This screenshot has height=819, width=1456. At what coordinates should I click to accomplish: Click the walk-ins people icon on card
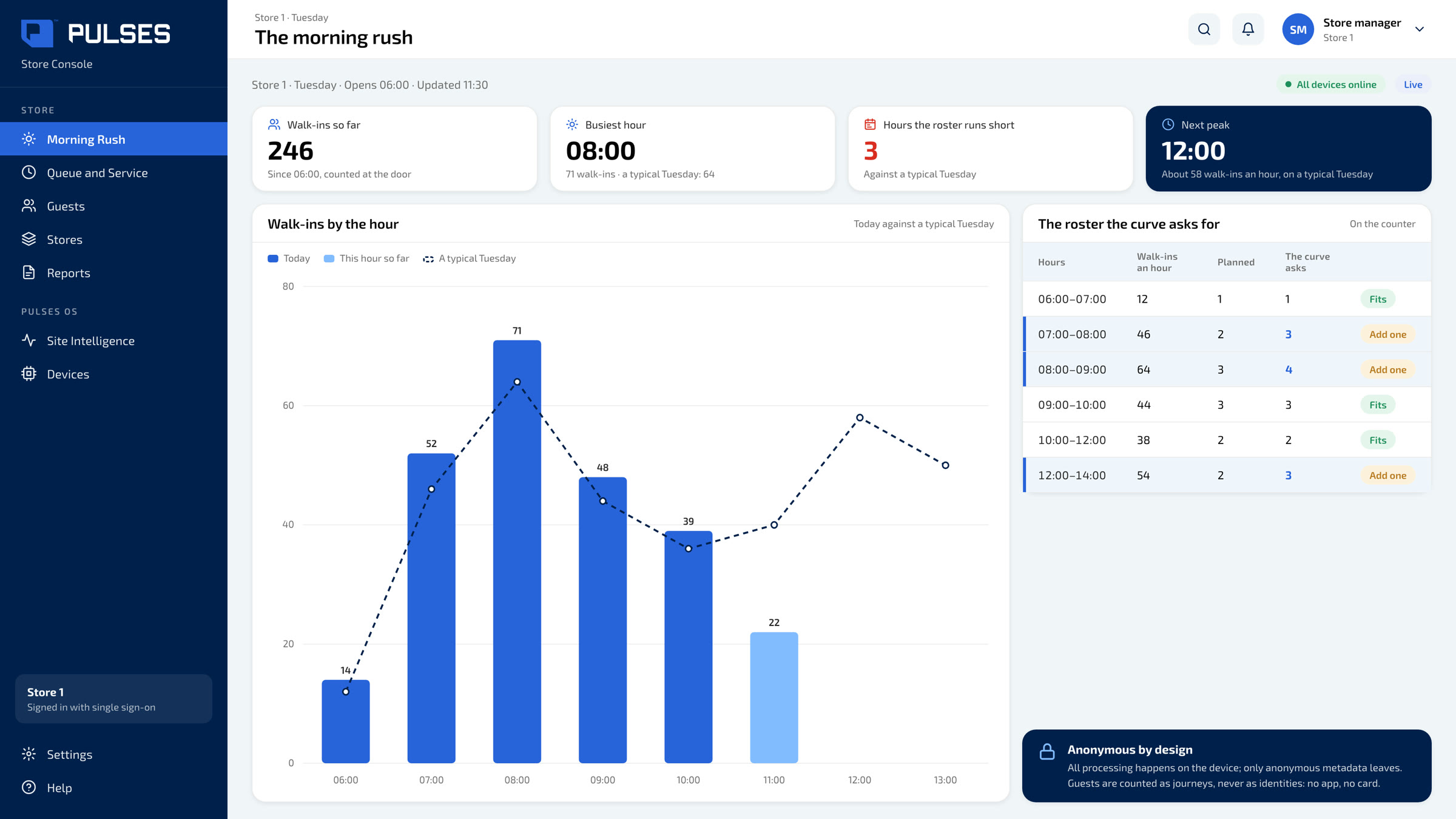[x=274, y=124]
